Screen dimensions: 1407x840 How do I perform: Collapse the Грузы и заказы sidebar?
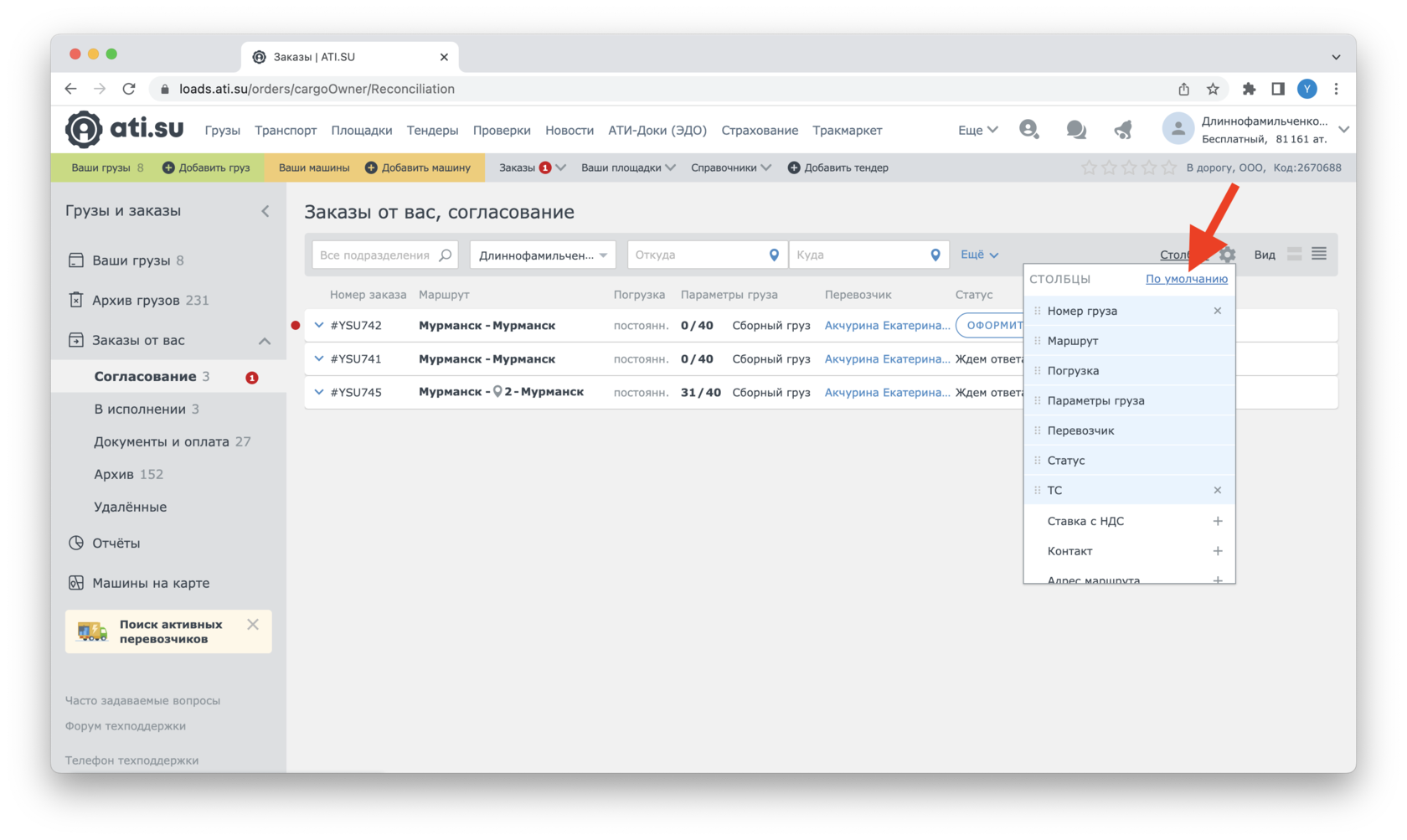(265, 211)
